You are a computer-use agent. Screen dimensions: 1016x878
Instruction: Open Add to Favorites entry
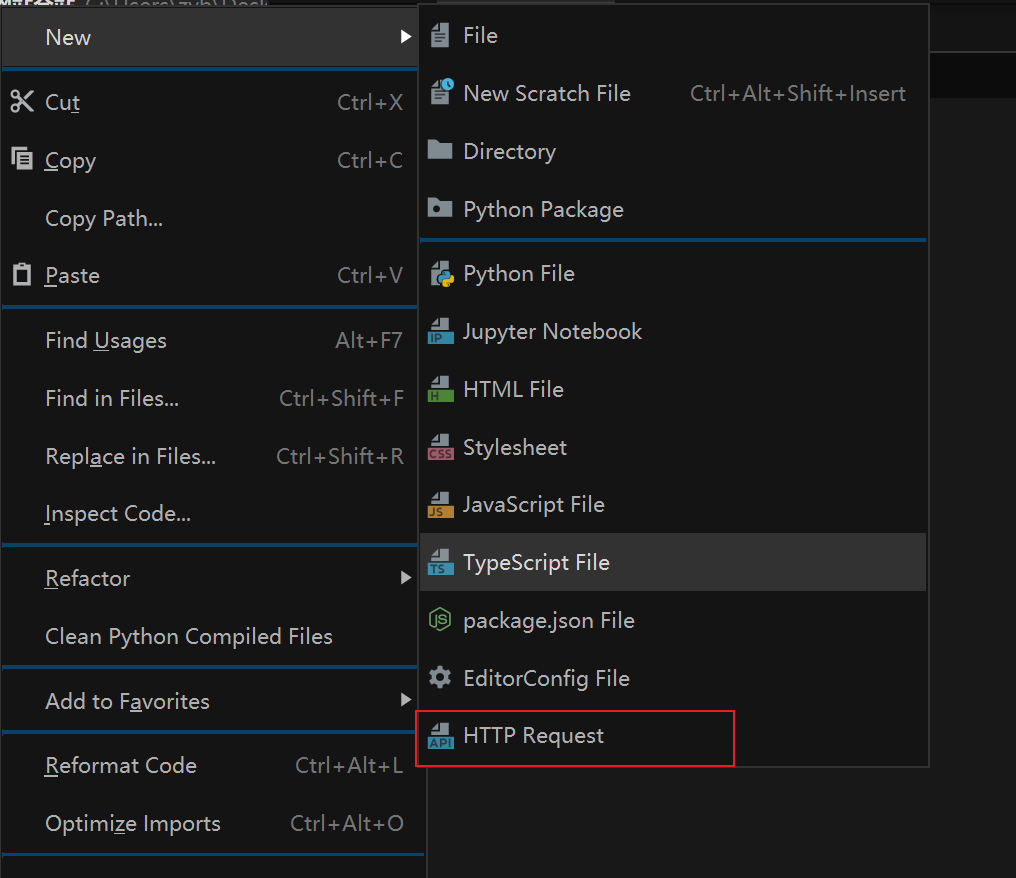point(210,701)
